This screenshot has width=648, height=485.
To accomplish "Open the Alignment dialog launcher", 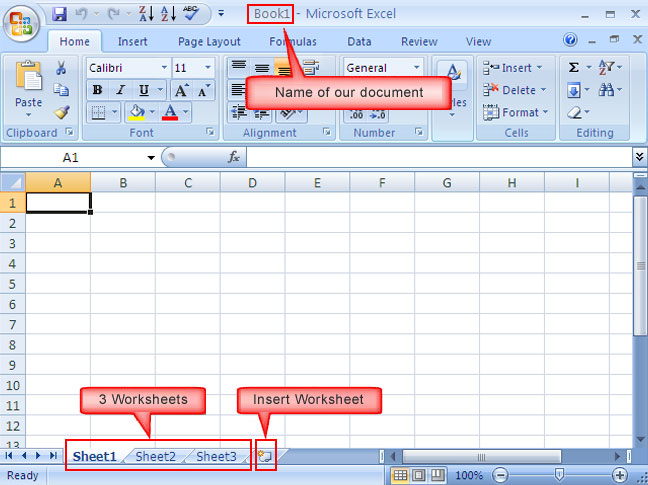I will point(327,132).
